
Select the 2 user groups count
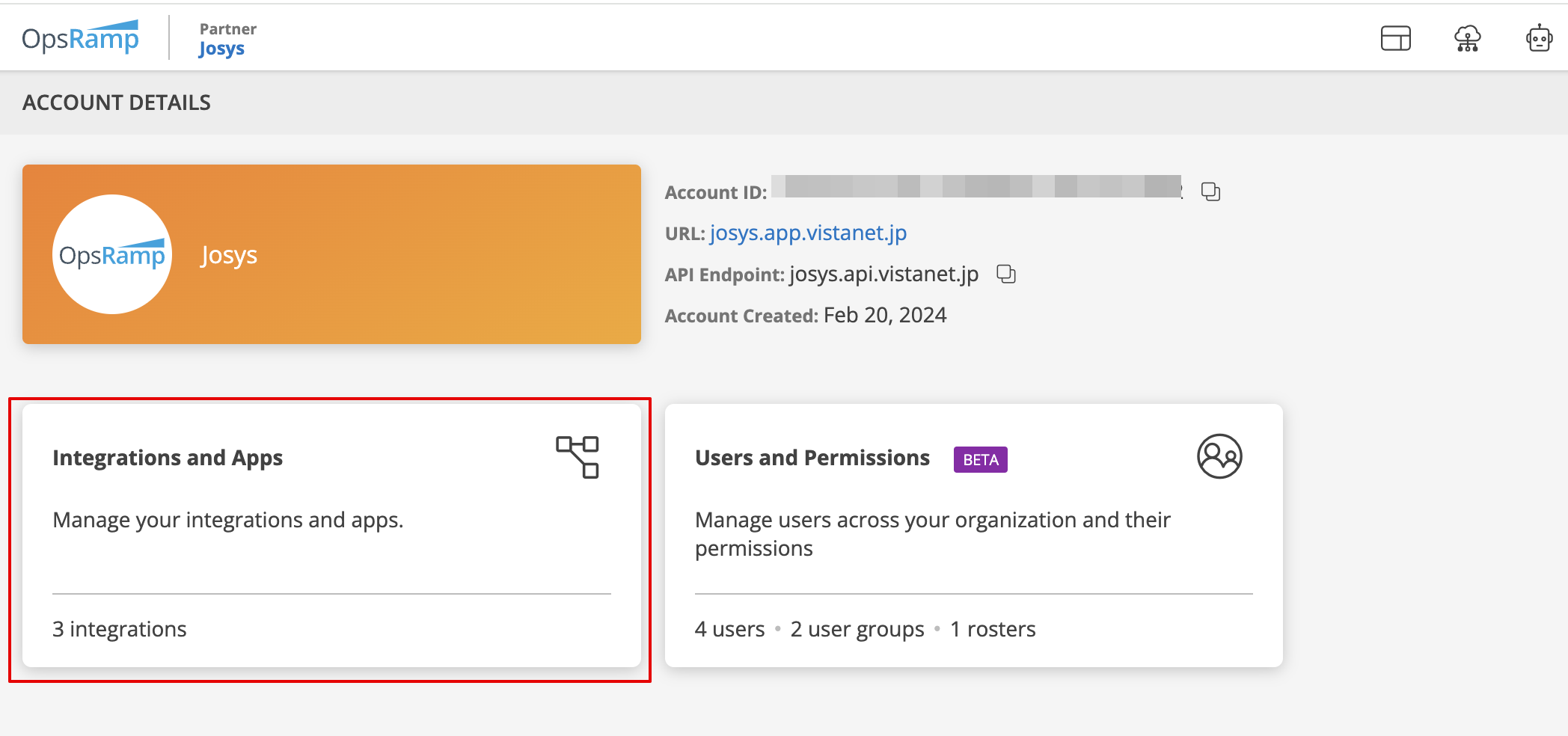(x=857, y=629)
